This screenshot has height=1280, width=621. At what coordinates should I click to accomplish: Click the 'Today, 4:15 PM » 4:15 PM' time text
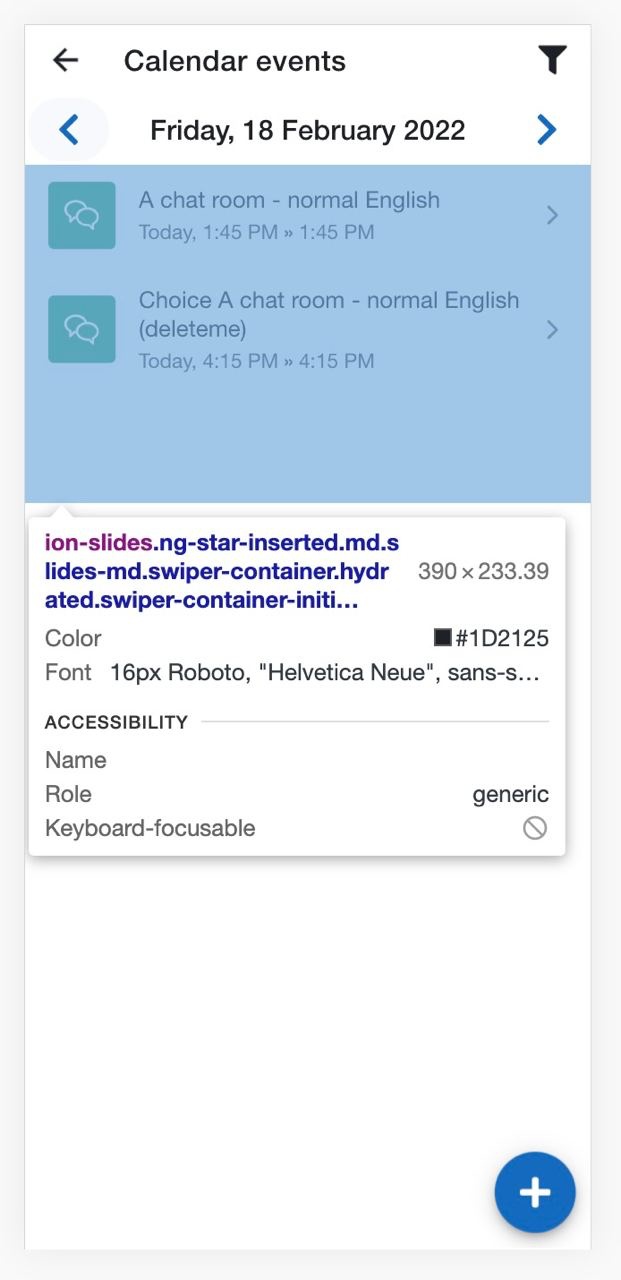(x=257, y=361)
